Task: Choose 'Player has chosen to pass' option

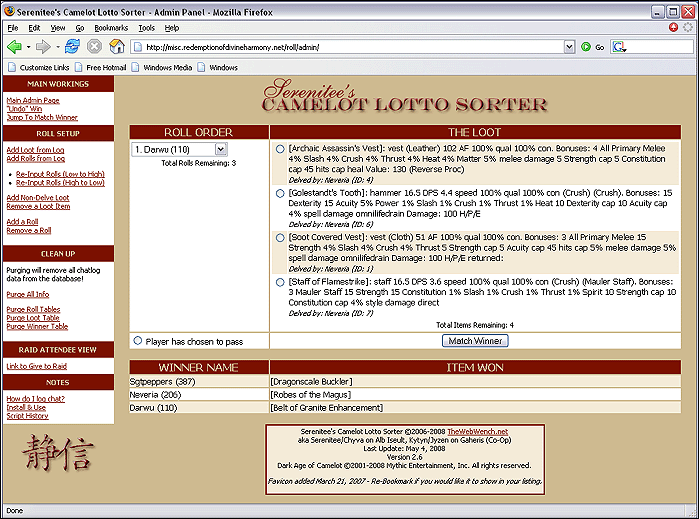Action: pyautogui.click(x=138, y=341)
